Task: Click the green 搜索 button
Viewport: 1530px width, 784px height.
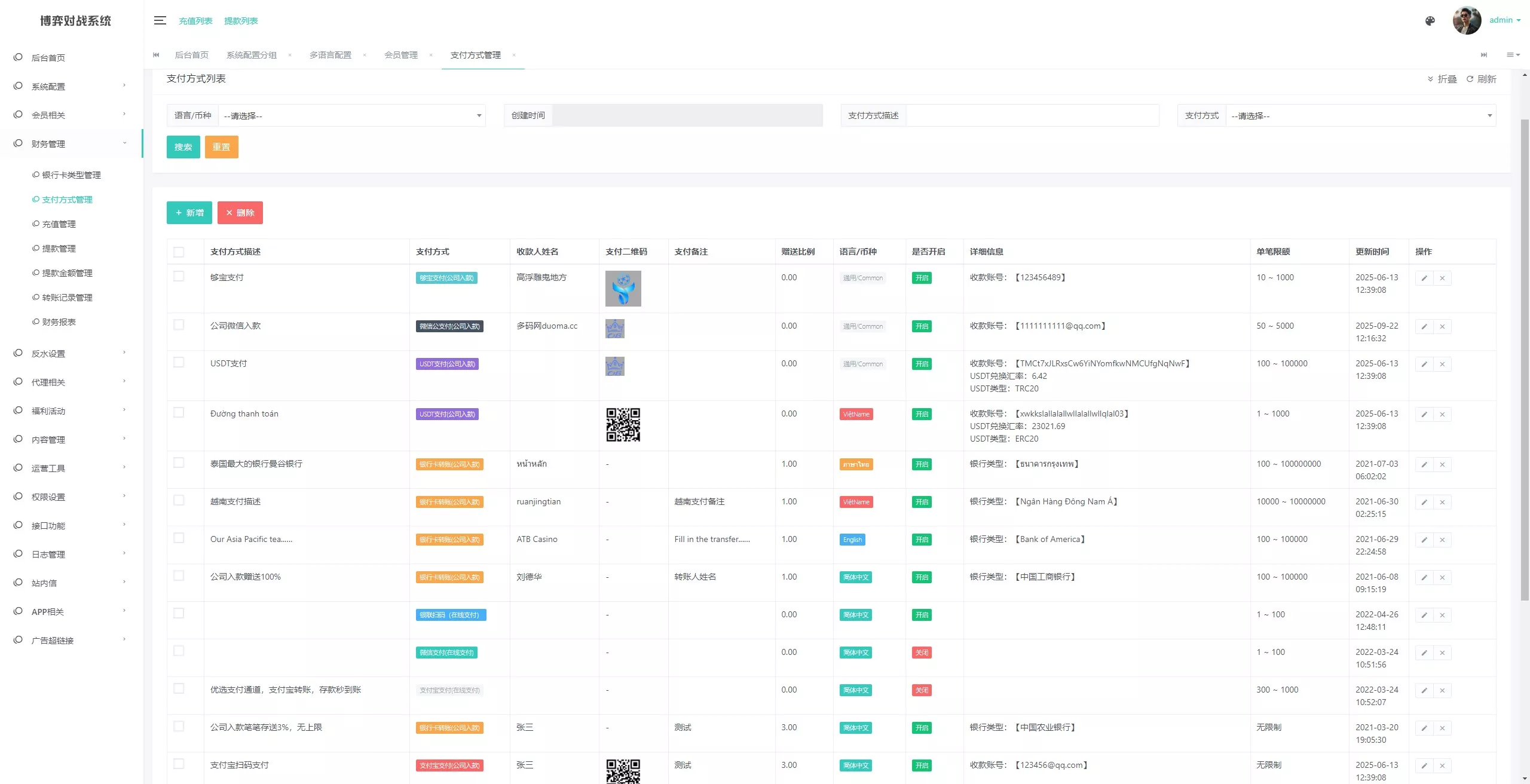Action: tap(183, 147)
